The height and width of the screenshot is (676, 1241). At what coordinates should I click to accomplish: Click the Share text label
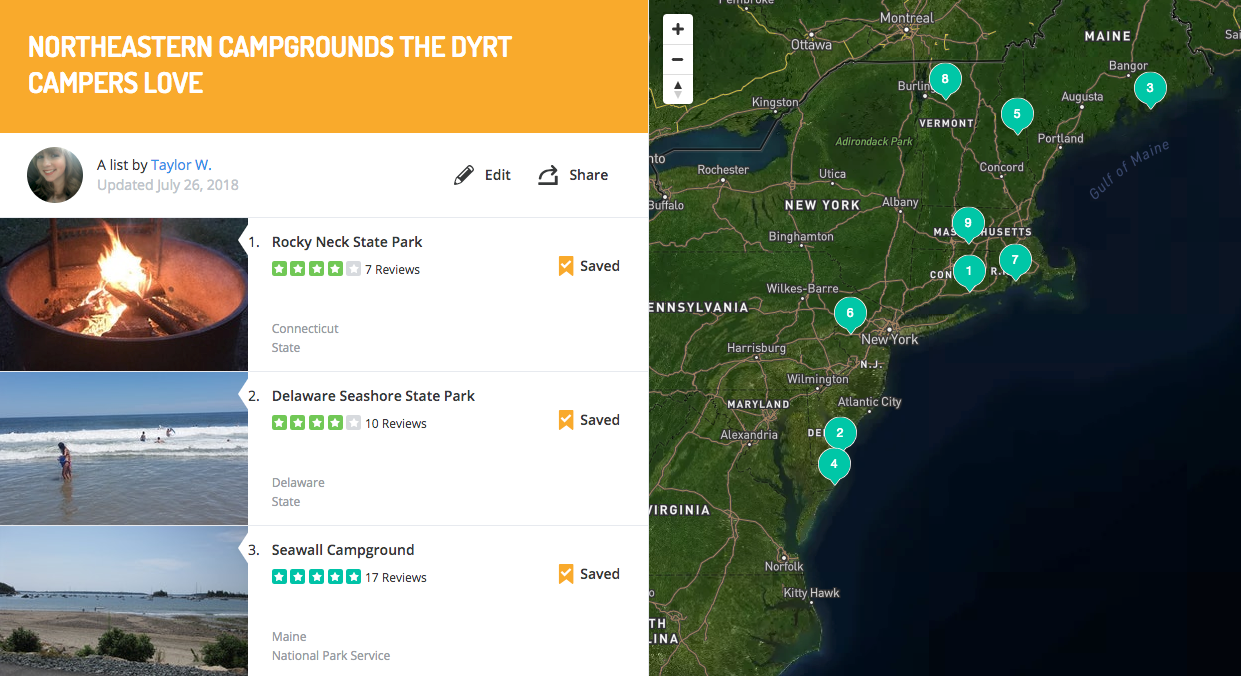coord(589,175)
